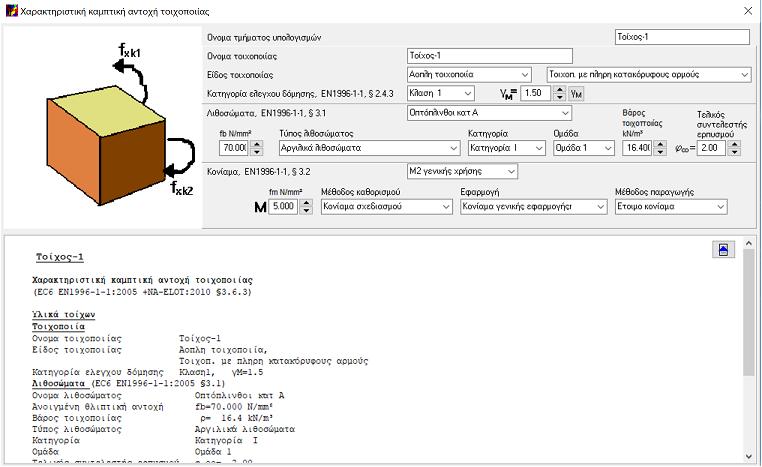
Task: Open the vertical joints type dropdown
Action: 649,74
